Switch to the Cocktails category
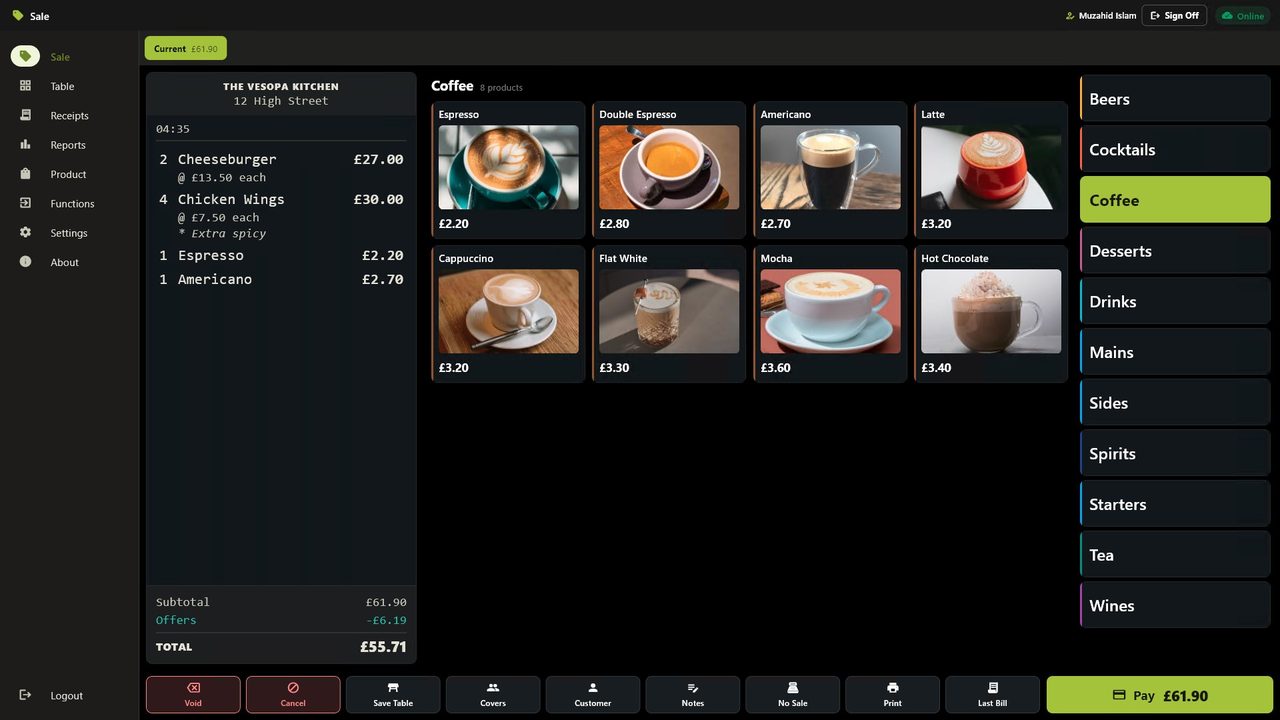The image size is (1280, 720). coord(1175,149)
